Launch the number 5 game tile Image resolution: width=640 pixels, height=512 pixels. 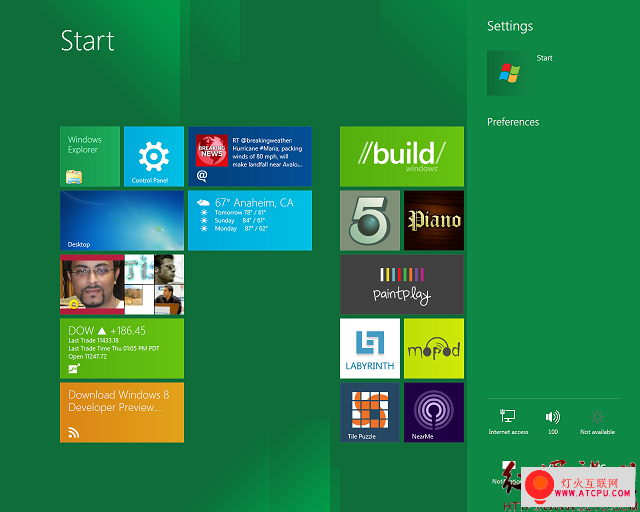[370, 220]
